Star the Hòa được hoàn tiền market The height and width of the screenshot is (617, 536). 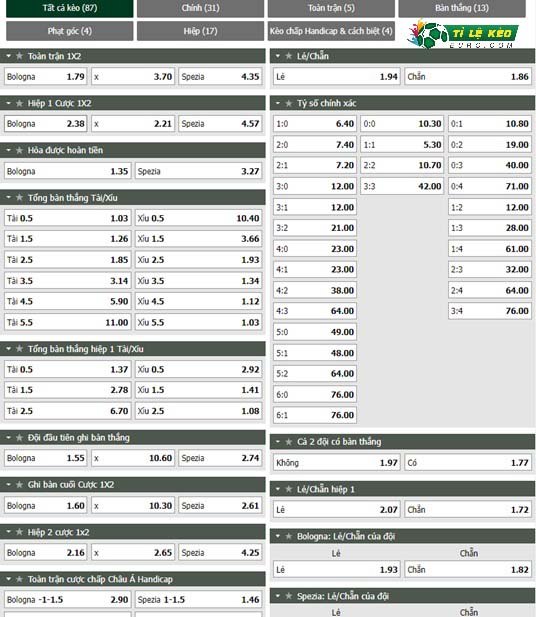19,150
